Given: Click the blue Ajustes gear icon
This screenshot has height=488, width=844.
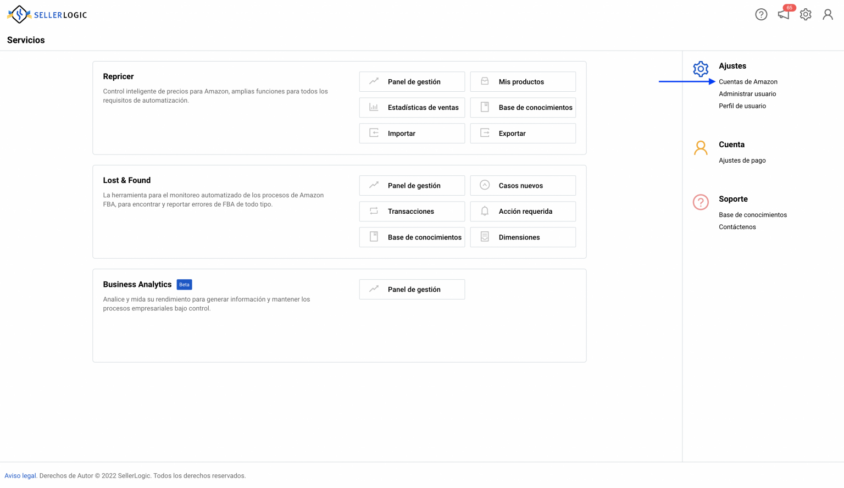Looking at the screenshot, I should (700, 69).
